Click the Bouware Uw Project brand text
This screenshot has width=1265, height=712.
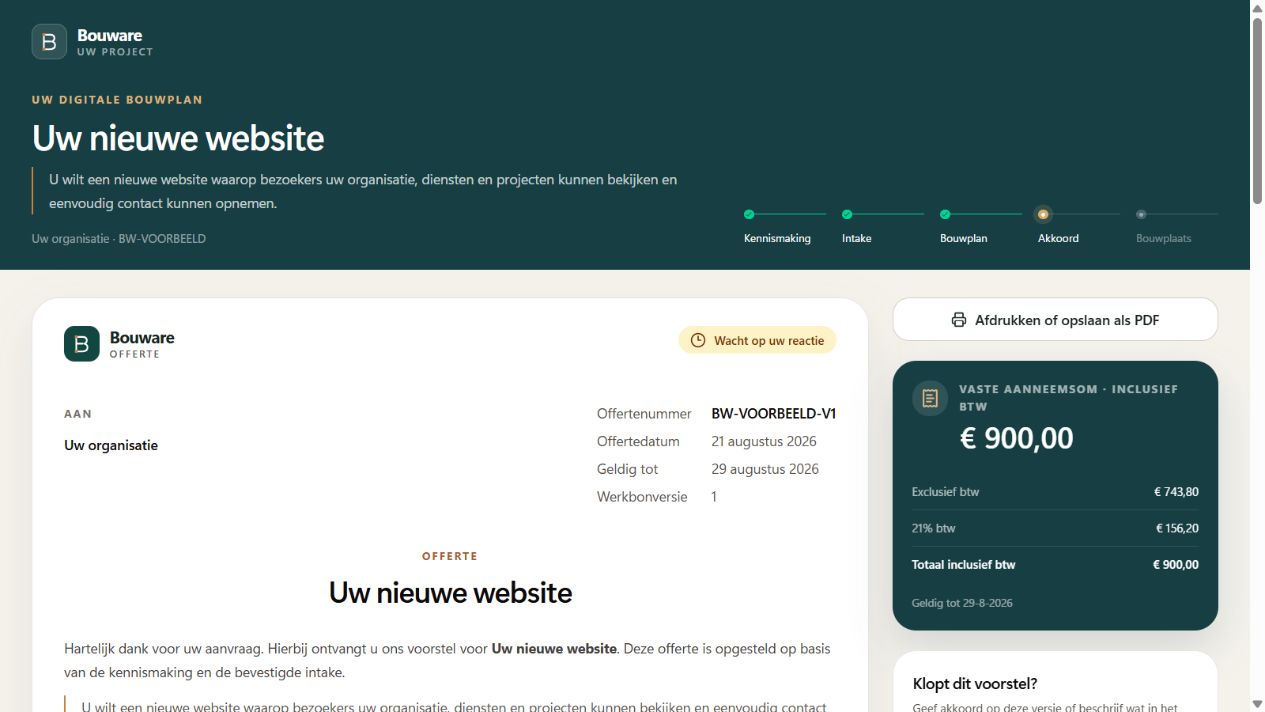pos(115,42)
